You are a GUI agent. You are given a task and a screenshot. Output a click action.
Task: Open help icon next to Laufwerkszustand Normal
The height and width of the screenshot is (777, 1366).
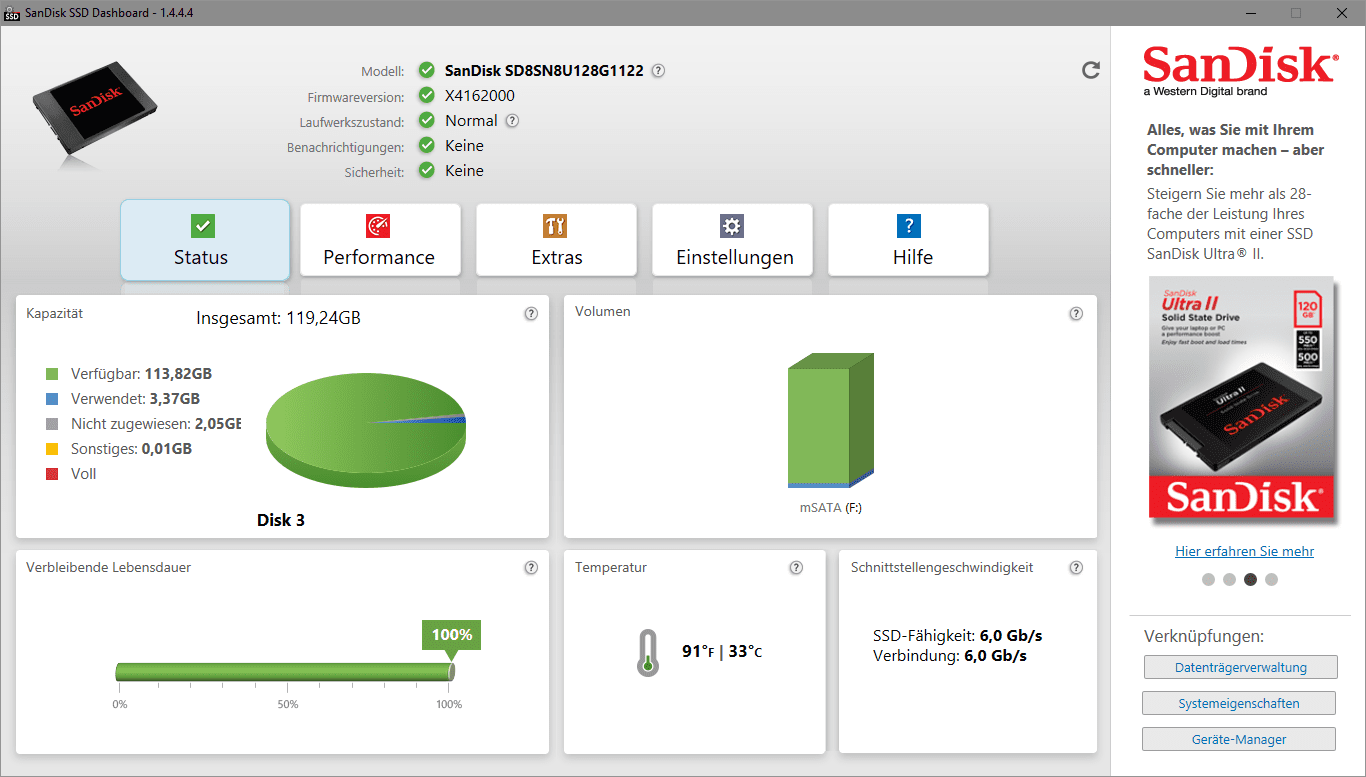click(x=512, y=121)
